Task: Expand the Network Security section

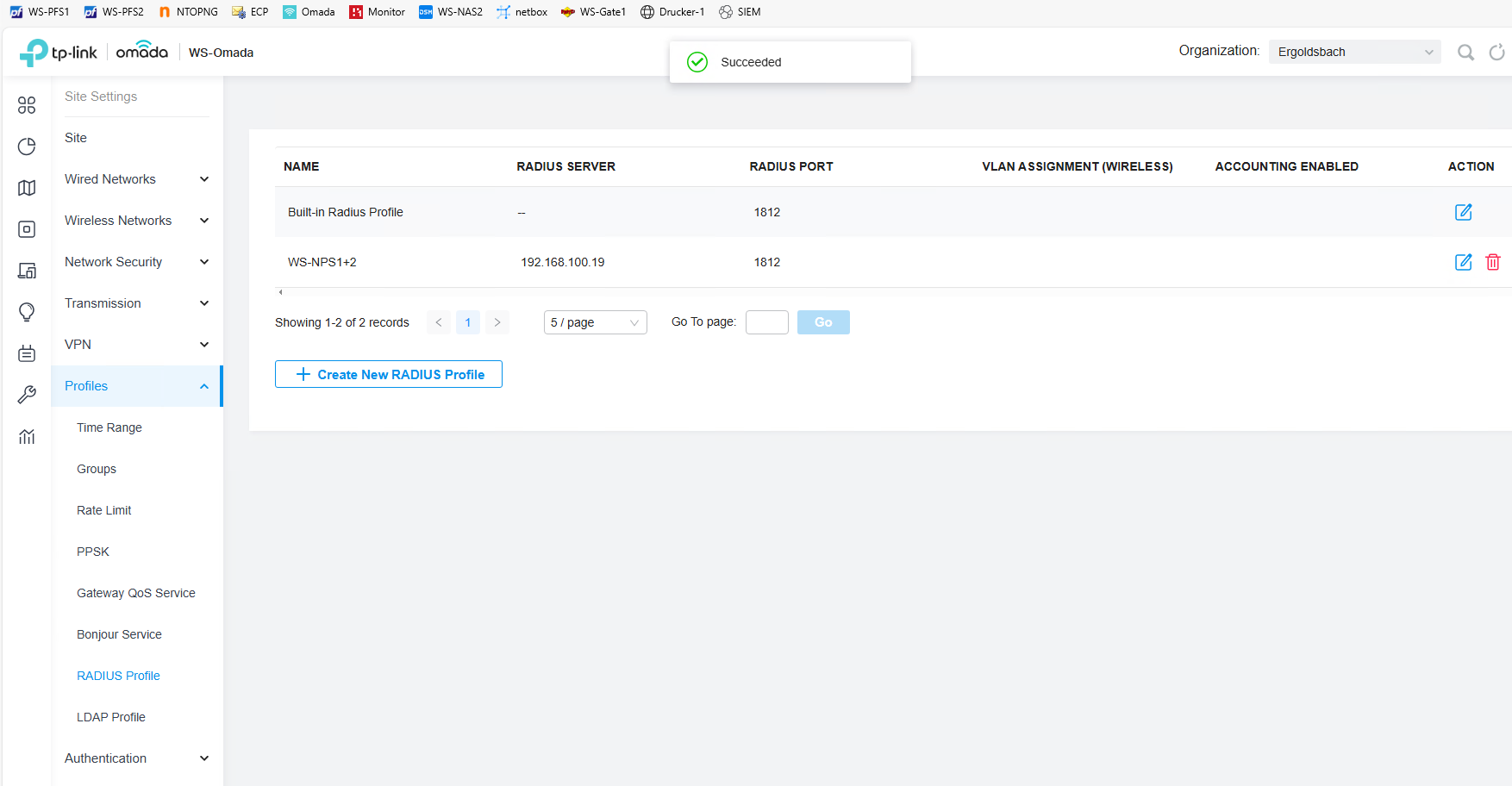Action: 136,262
